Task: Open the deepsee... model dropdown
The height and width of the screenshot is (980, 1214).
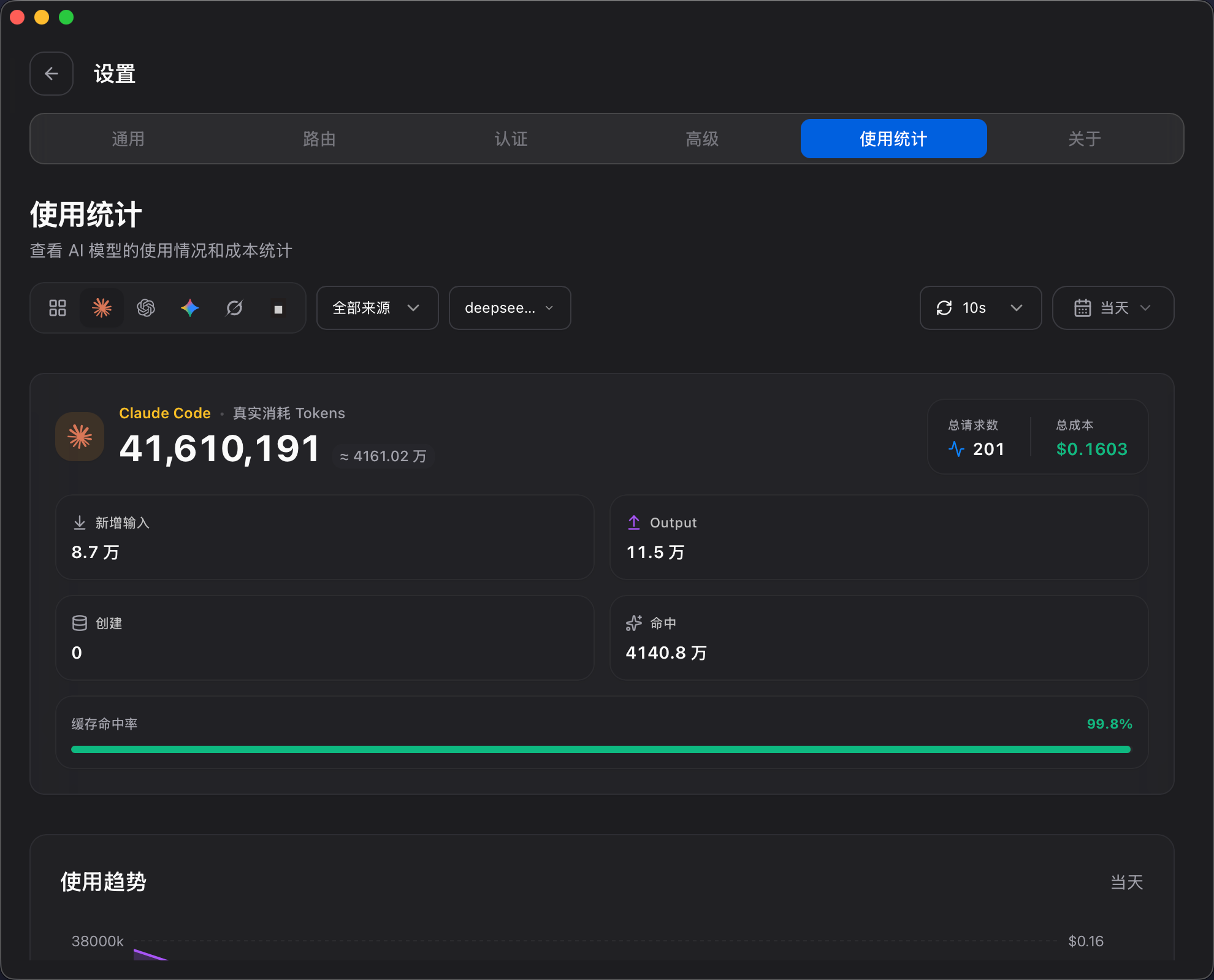Action: (510, 308)
